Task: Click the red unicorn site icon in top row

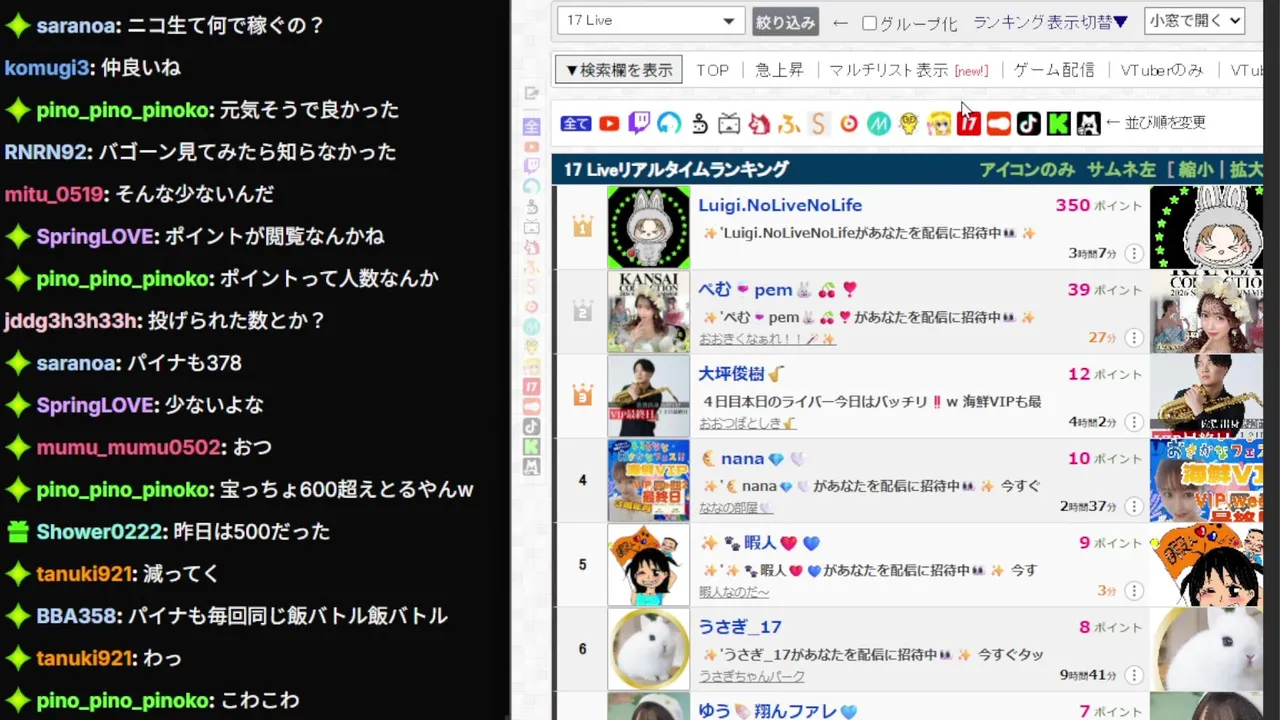Action: click(x=759, y=123)
